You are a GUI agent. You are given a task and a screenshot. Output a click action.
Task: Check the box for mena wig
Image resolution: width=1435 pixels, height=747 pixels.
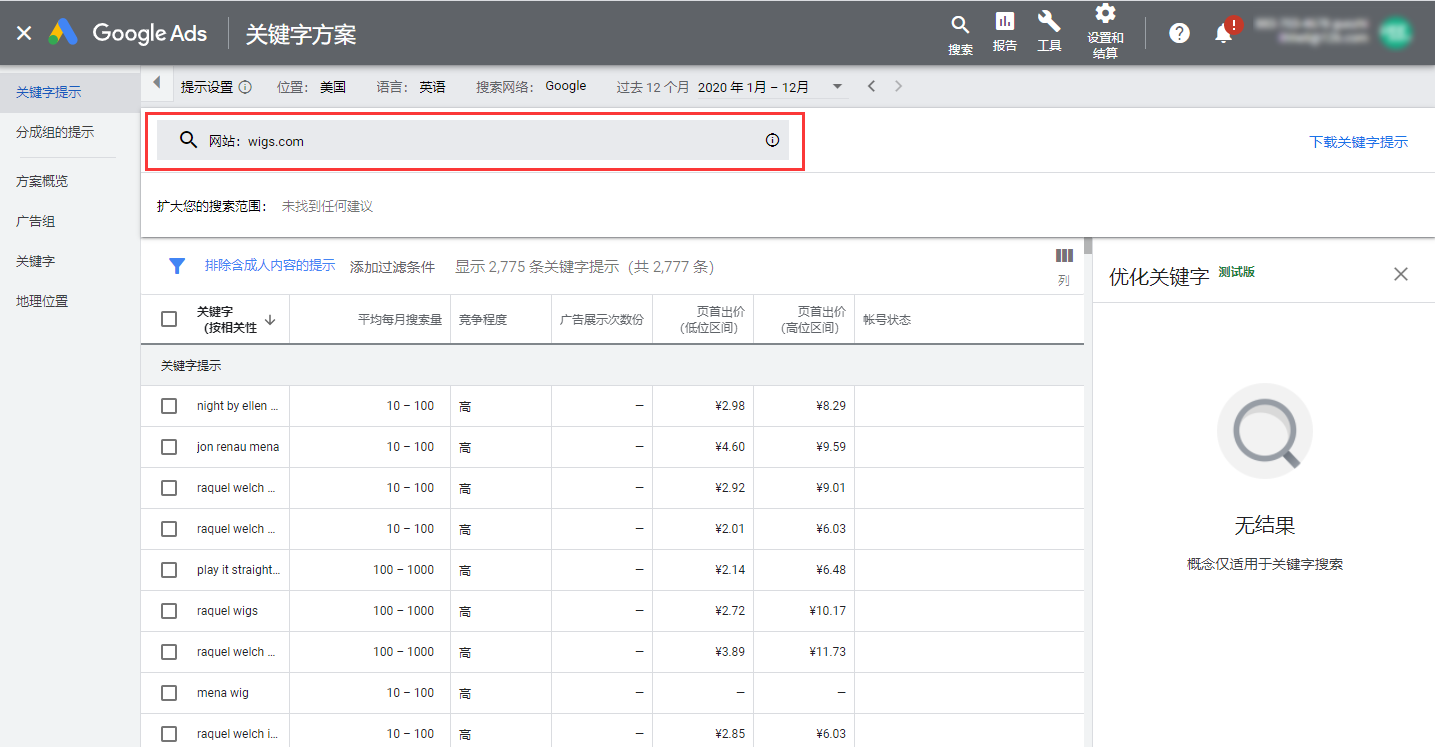tap(169, 693)
